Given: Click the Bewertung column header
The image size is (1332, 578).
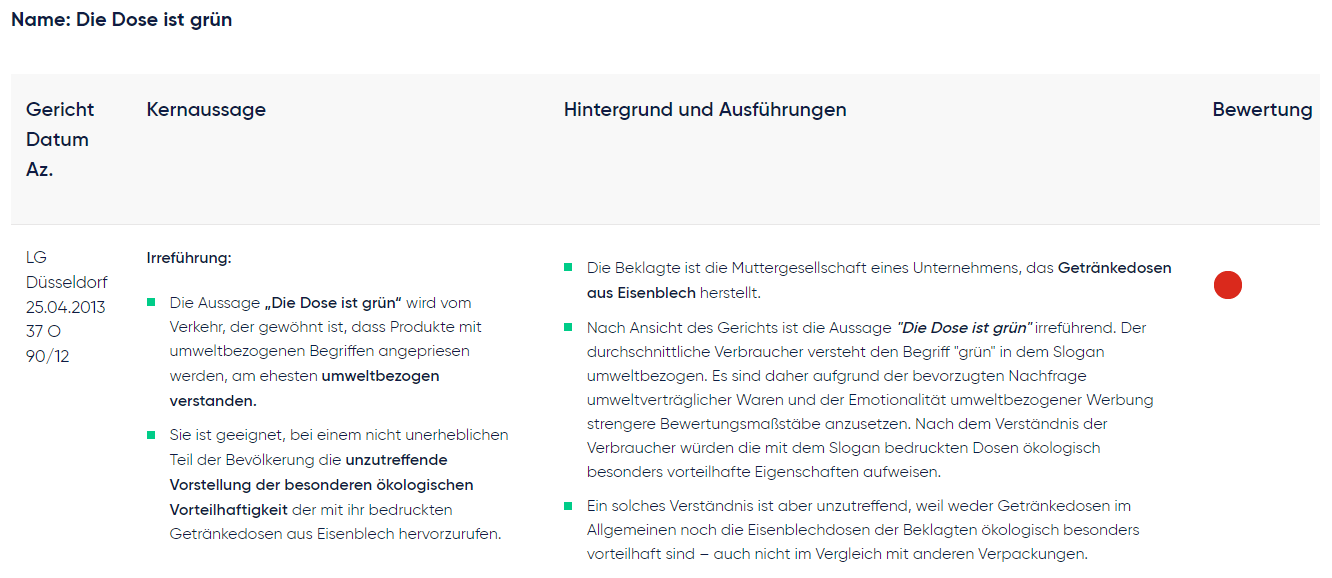Looking at the screenshot, I should pyautogui.click(x=1262, y=110).
